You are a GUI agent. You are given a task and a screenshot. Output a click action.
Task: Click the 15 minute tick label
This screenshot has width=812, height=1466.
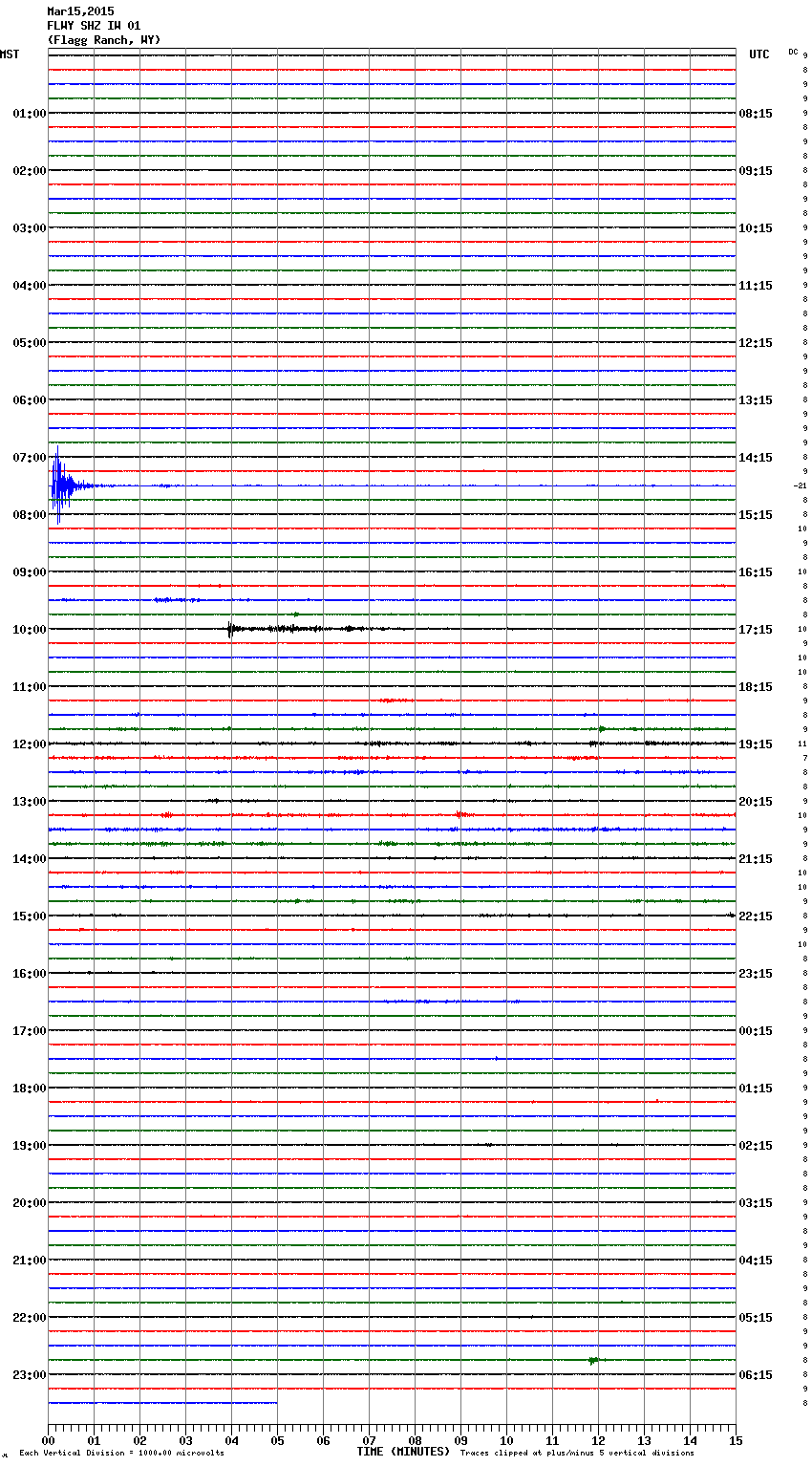(736, 1440)
